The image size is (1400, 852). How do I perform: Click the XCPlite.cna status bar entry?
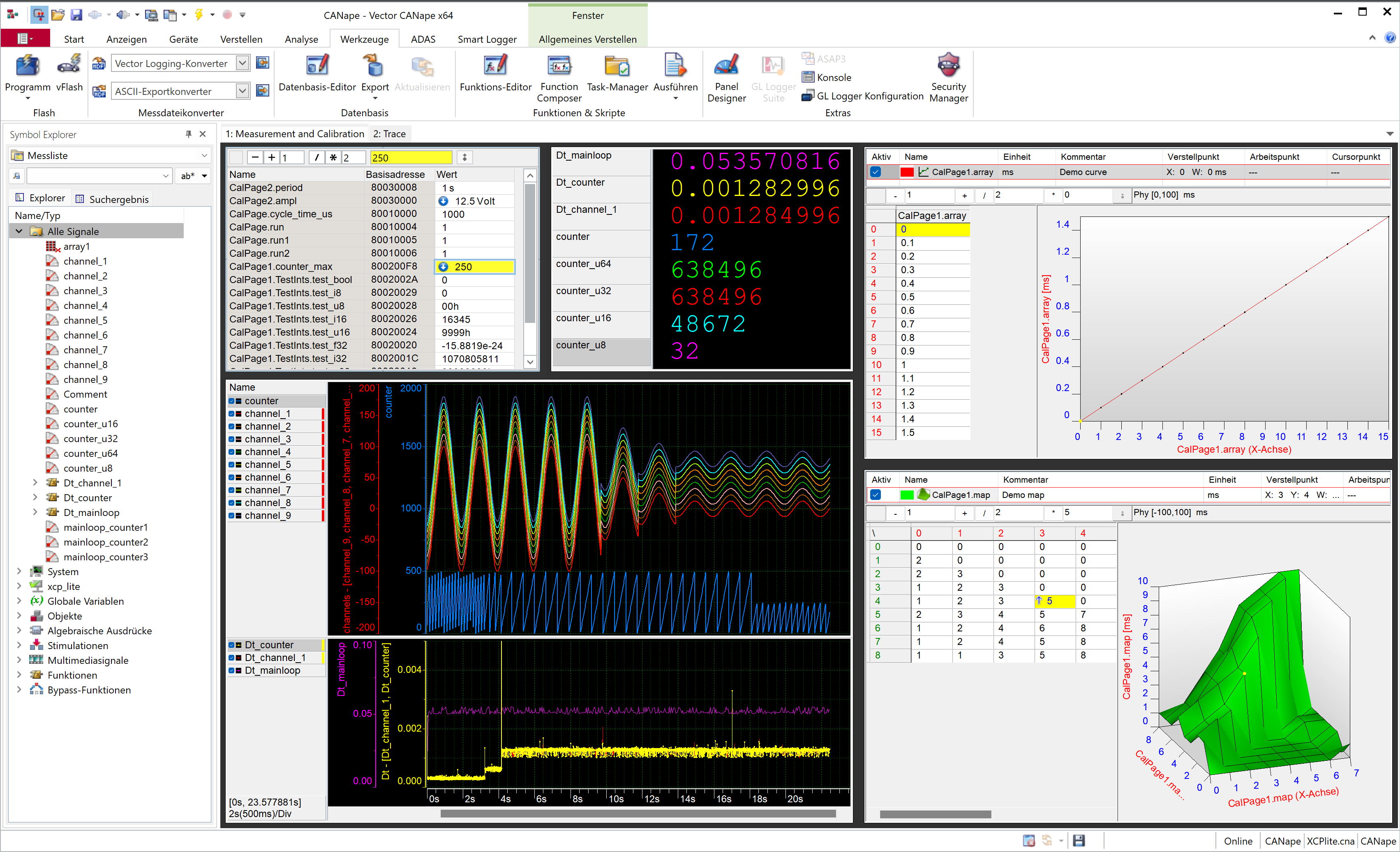click(x=1331, y=841)
